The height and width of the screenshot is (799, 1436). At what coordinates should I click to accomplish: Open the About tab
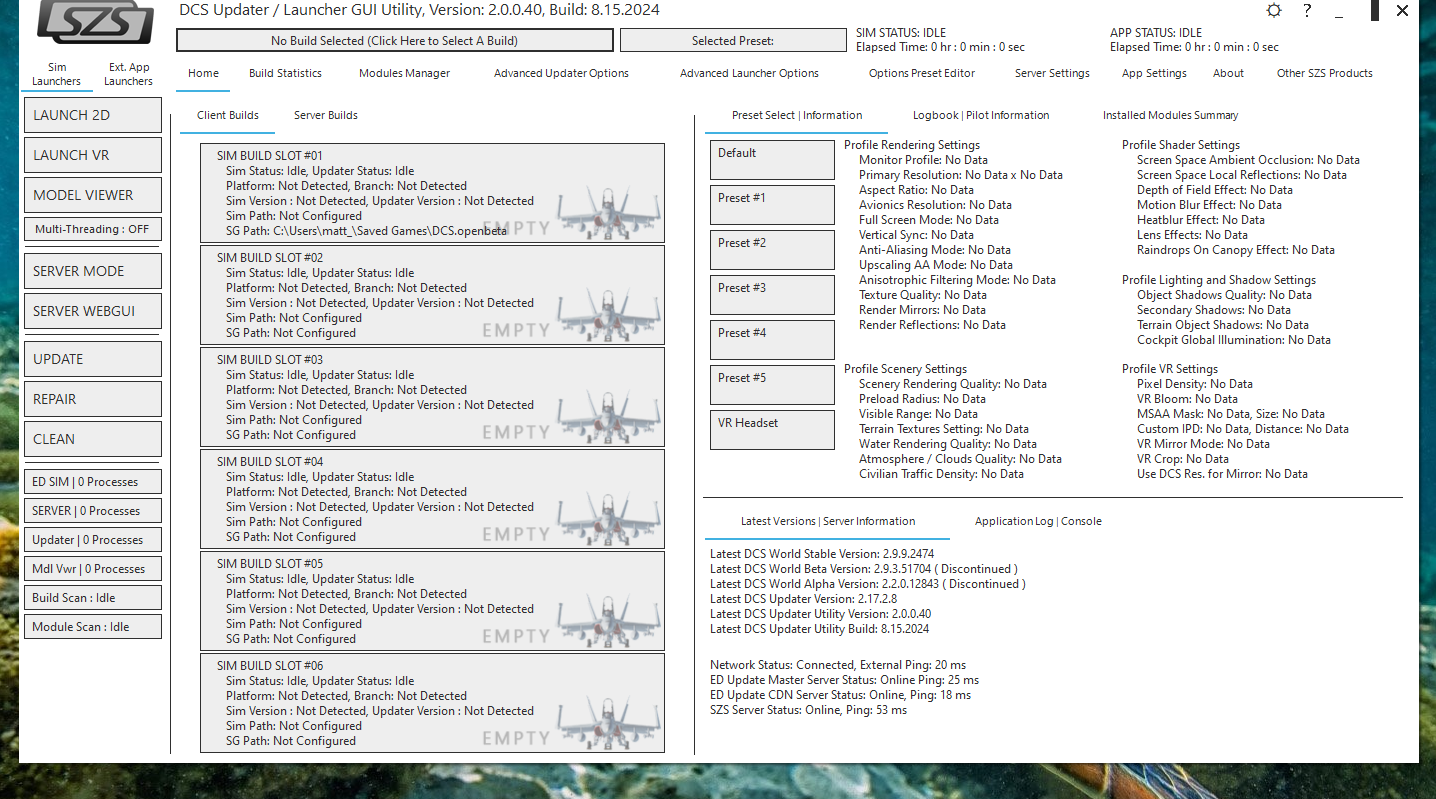1228,73
